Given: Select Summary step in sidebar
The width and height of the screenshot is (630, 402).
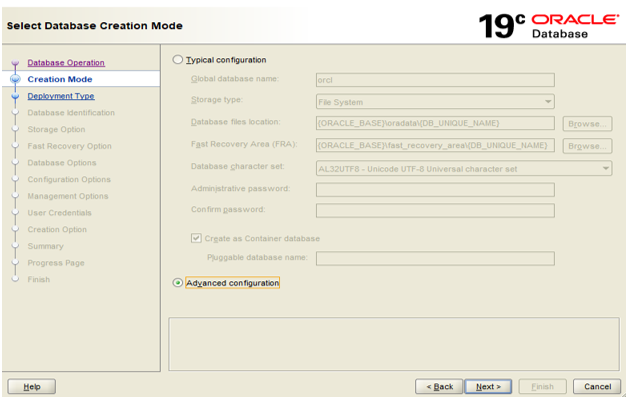Looking at the screenshot, I should tap(45, 246).
